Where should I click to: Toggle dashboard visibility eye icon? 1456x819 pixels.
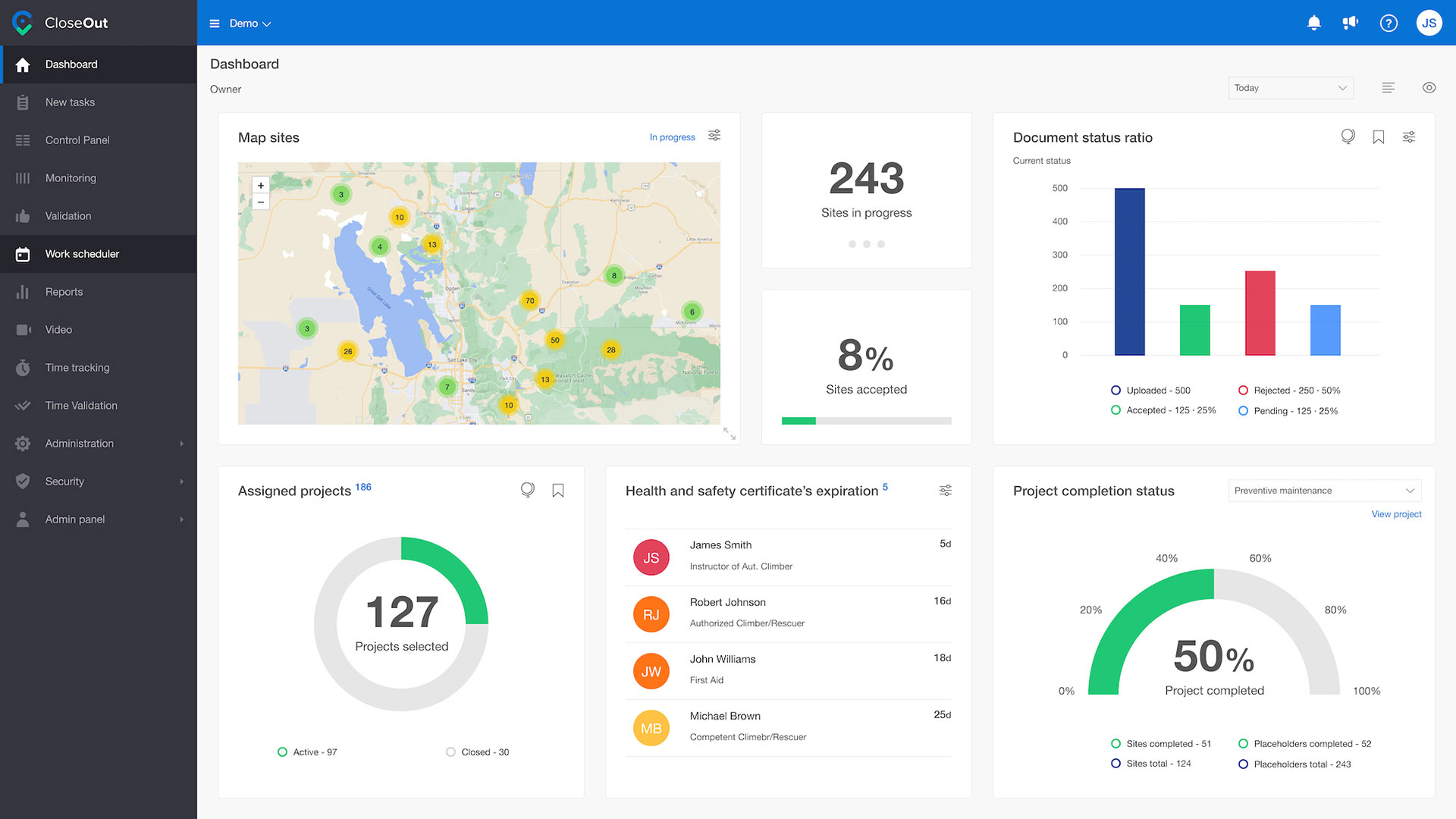[x=1429, y=88]
